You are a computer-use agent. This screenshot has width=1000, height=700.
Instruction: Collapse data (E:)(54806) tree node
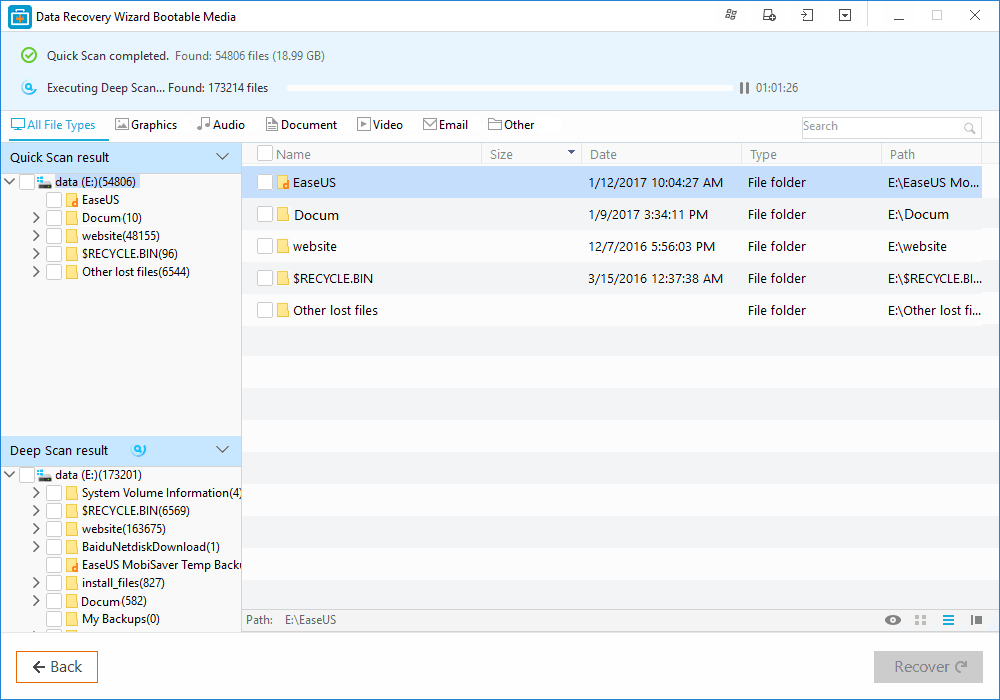coord(10,182)
